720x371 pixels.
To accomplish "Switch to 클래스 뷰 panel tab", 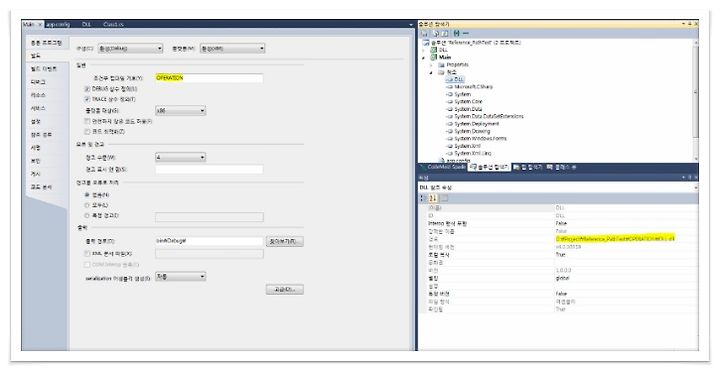I will pyautogui.click(x=562, y=168).
